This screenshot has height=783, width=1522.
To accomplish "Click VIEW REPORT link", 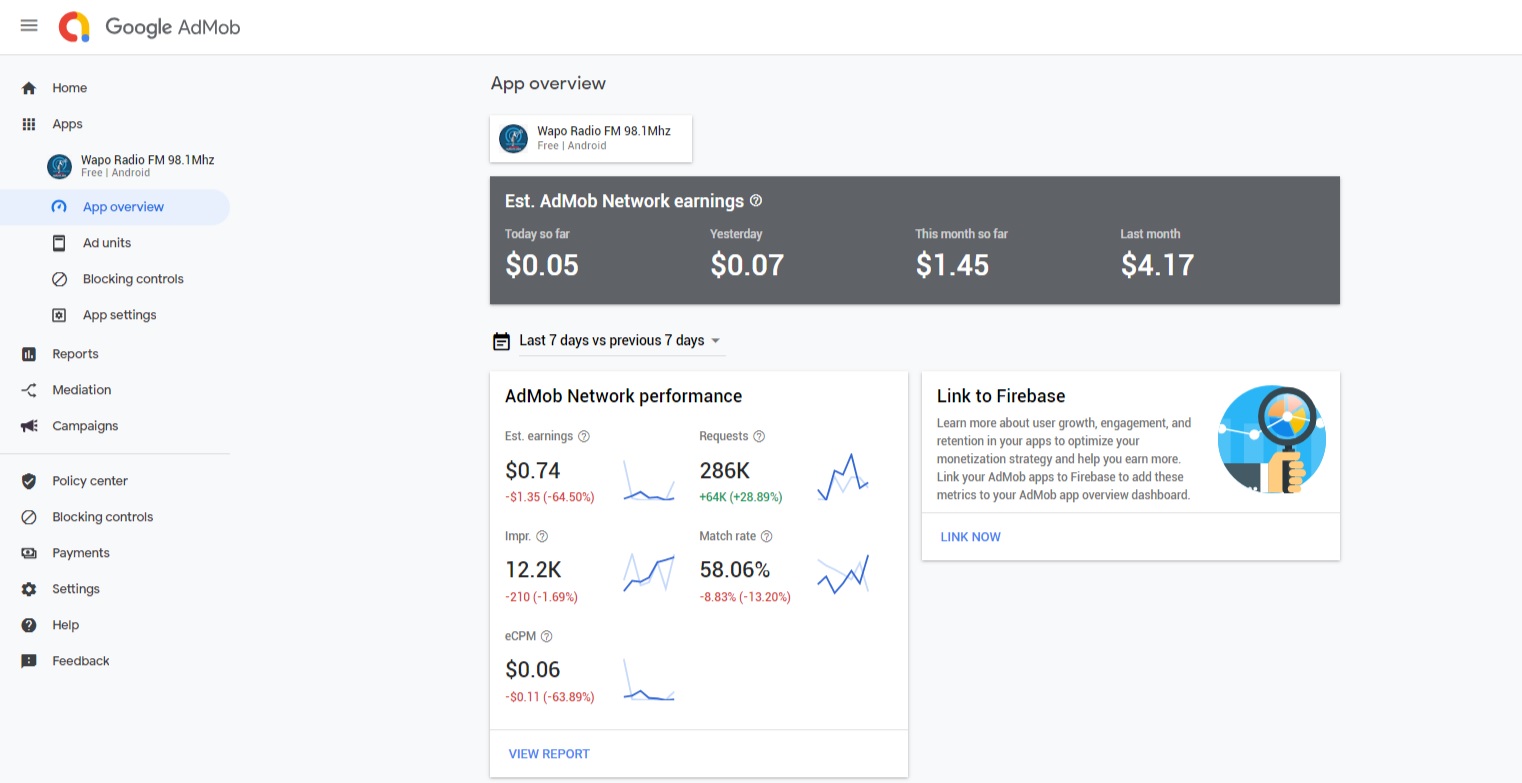I will (549, 754).
